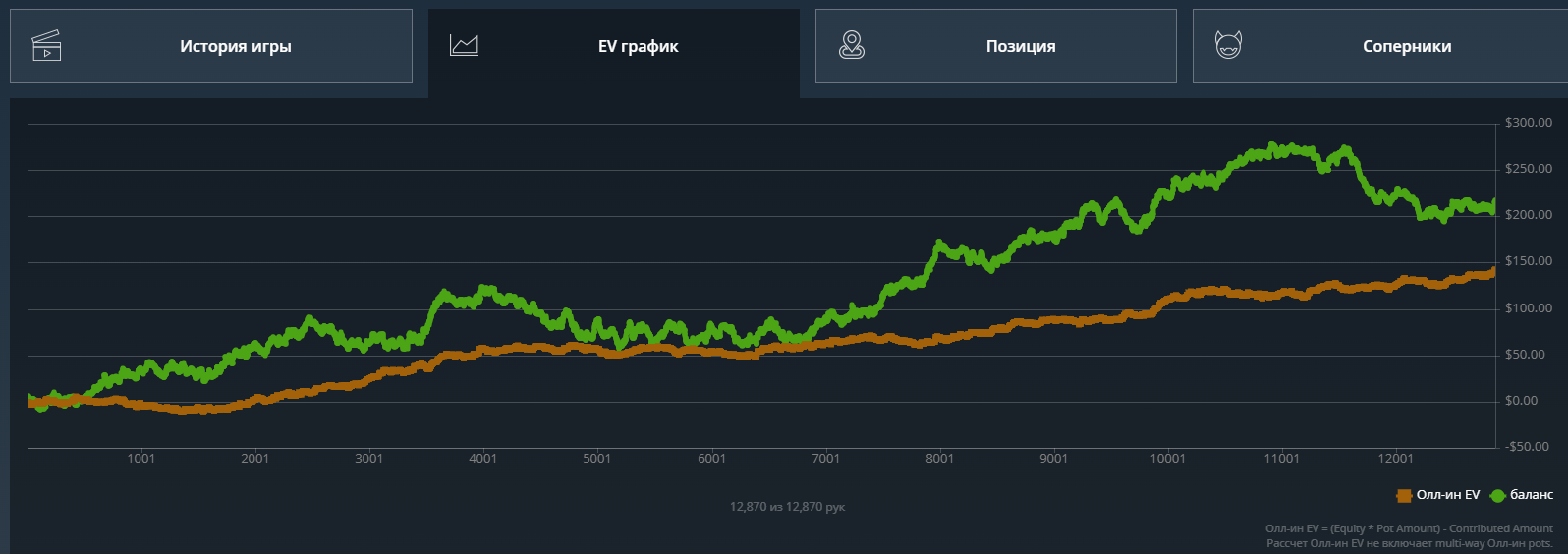Image resolution: width=1568 pixels, height=554 pixels.
Task: Click the map pin position icon
Action: pos(852,45)
